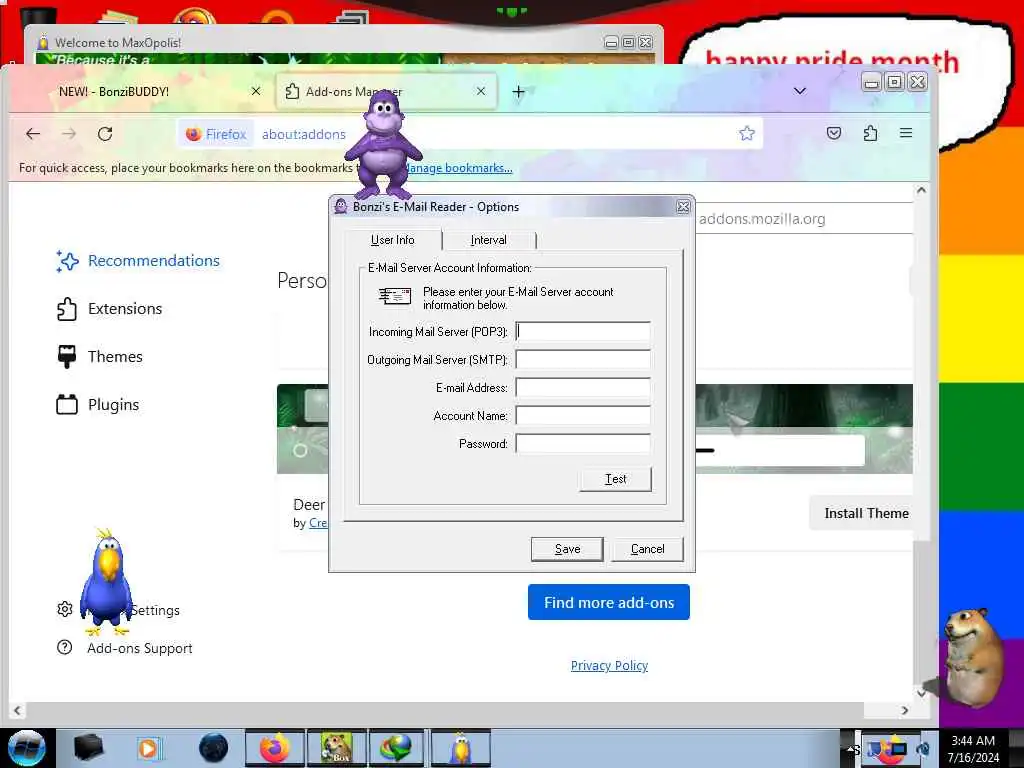
Task: Close the Bonzi's E-Mail Reader Options dialog
Action: point(683,207)
